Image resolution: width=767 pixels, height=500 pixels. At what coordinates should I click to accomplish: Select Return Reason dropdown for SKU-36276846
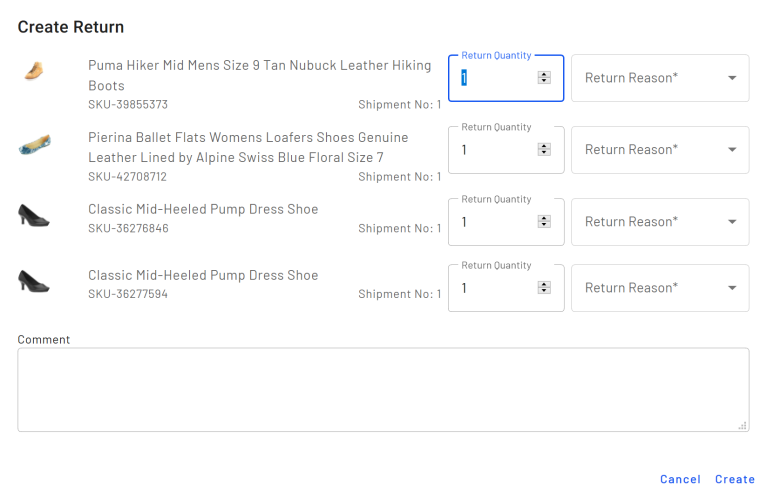pos(660,222)
